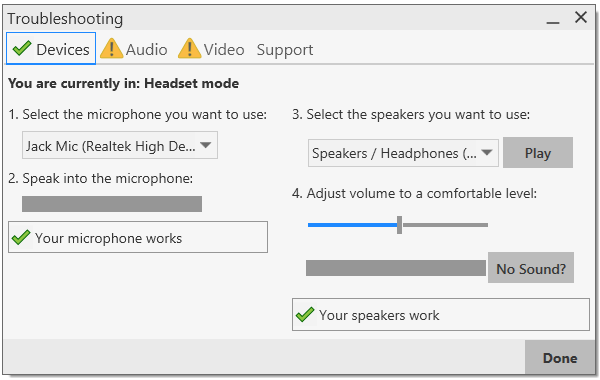The image size is (600, 380).
Task: Click the volume slider handle
Action: coord(399,225)
